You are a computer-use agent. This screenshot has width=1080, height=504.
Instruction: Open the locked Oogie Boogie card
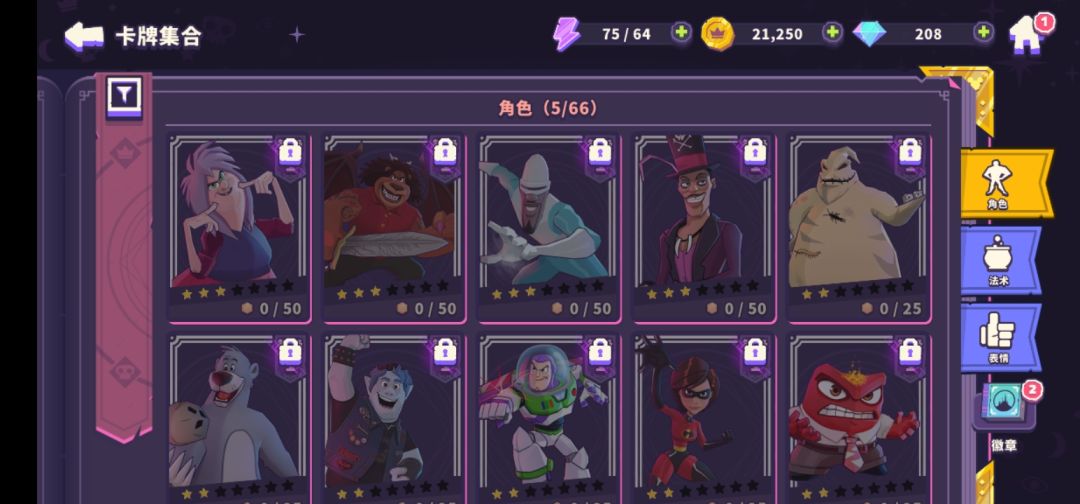pyautogui.click(x=860, y=229)
